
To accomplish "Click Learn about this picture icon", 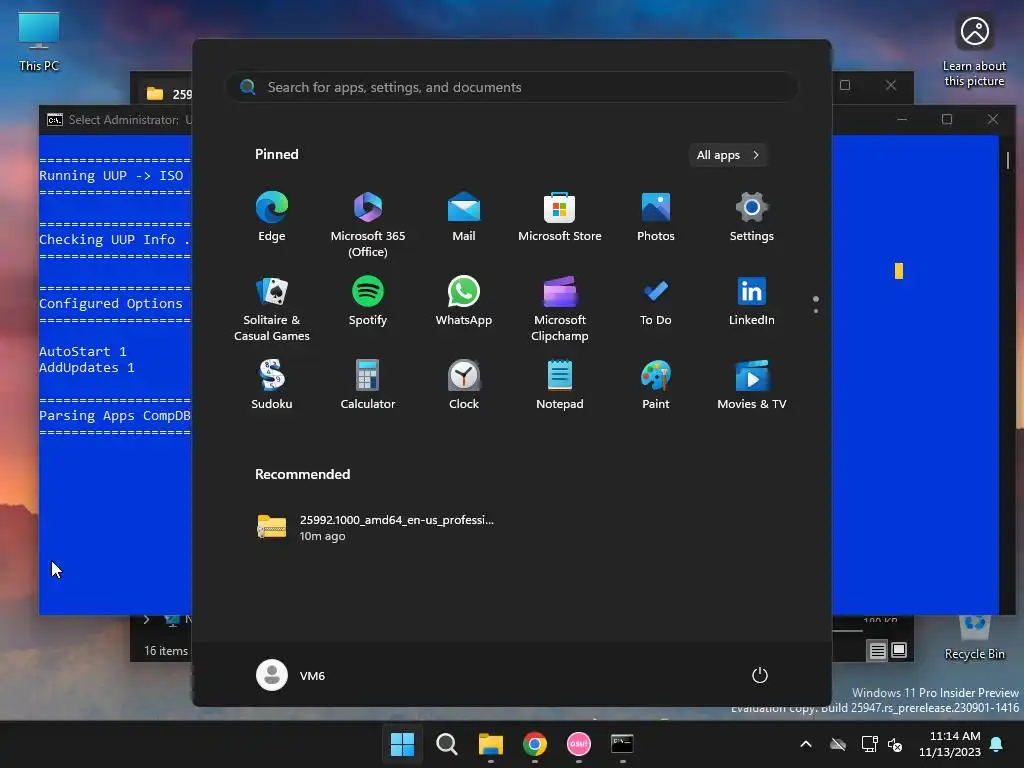I will [x=974, y=51].
